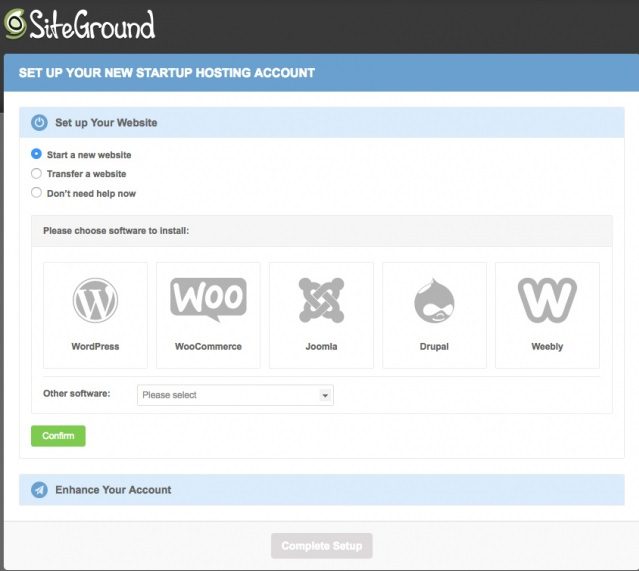The height and width of the screenshot is (571, 639).
Task: Pick the Joomla logo icon
Action: click(x=321, y=300)
